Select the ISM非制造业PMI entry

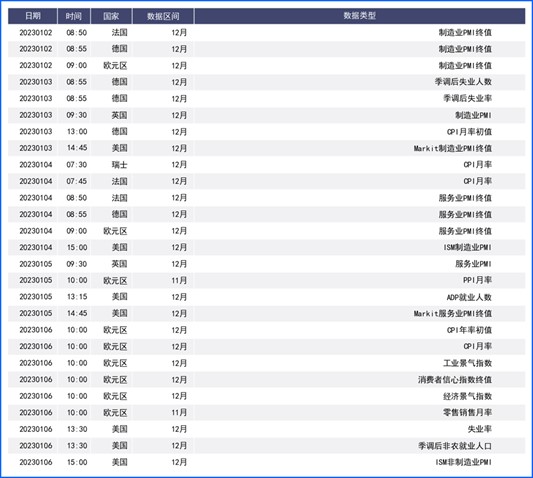(x=463, y=462)
